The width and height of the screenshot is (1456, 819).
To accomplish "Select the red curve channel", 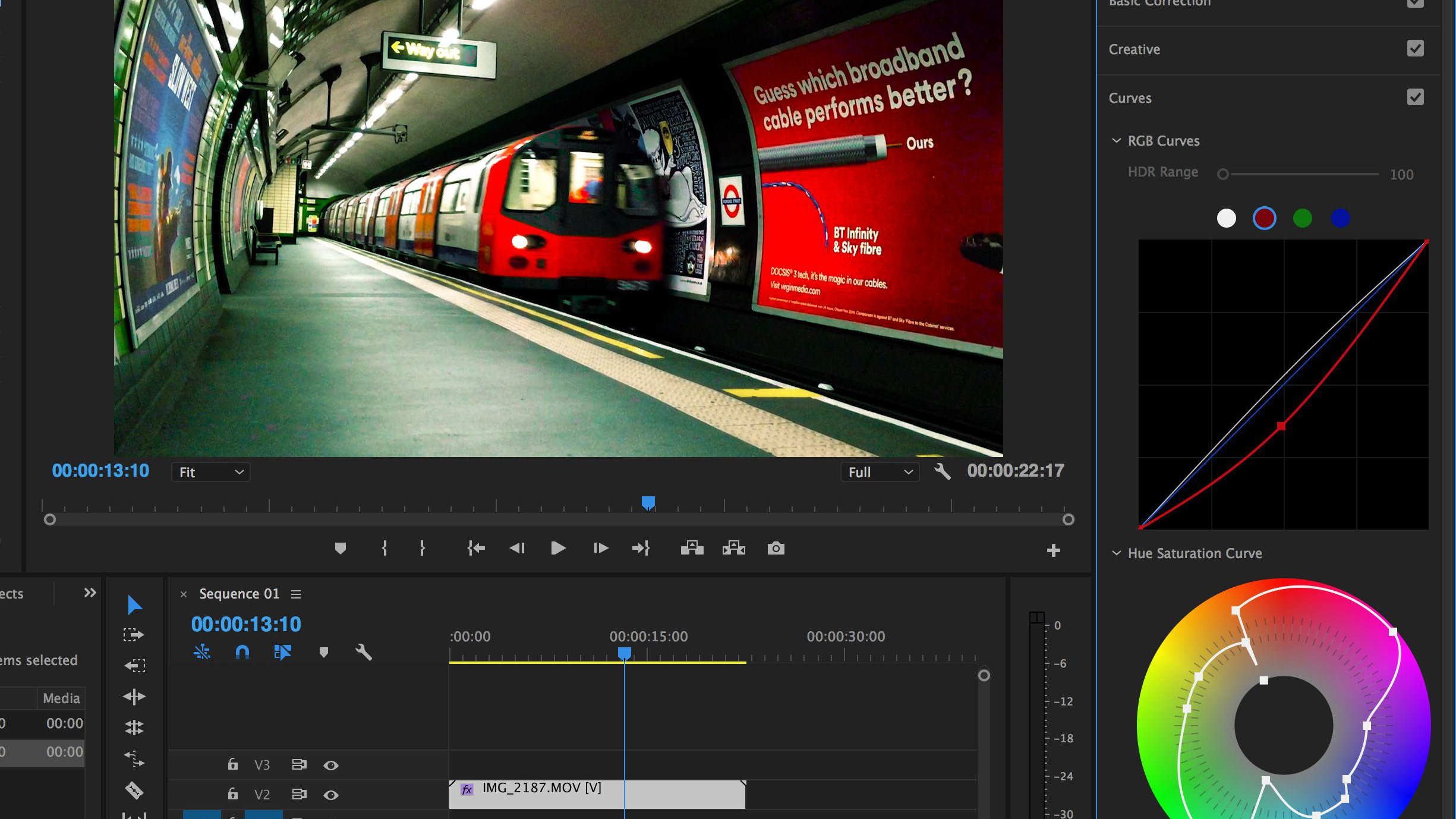I will point(1264,218).
